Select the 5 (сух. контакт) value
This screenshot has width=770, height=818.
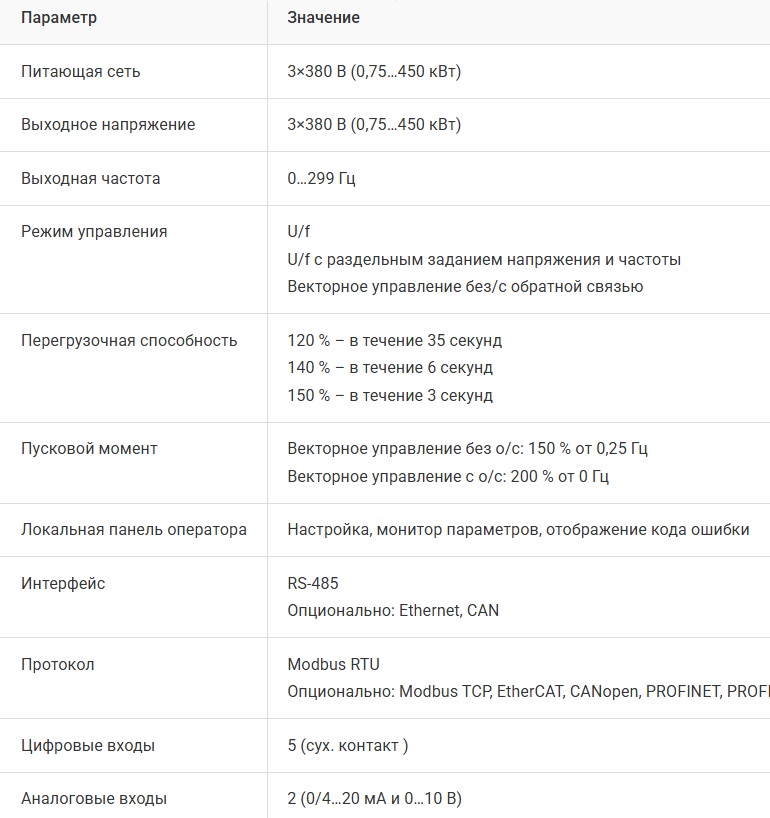point(347,746)
